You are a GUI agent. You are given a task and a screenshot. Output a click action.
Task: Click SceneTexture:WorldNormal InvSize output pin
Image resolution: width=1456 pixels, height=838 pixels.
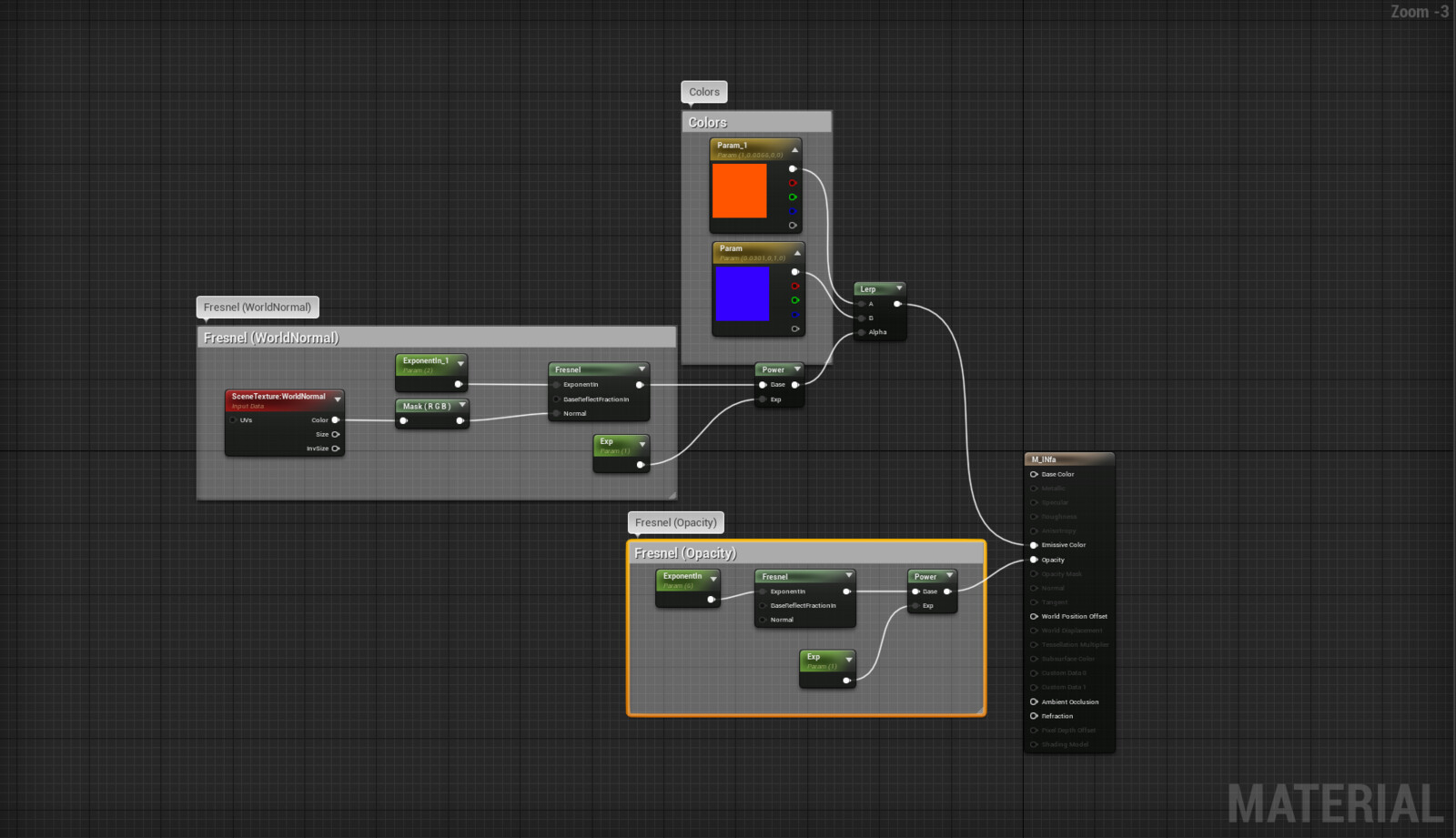[x=335, y=449]
